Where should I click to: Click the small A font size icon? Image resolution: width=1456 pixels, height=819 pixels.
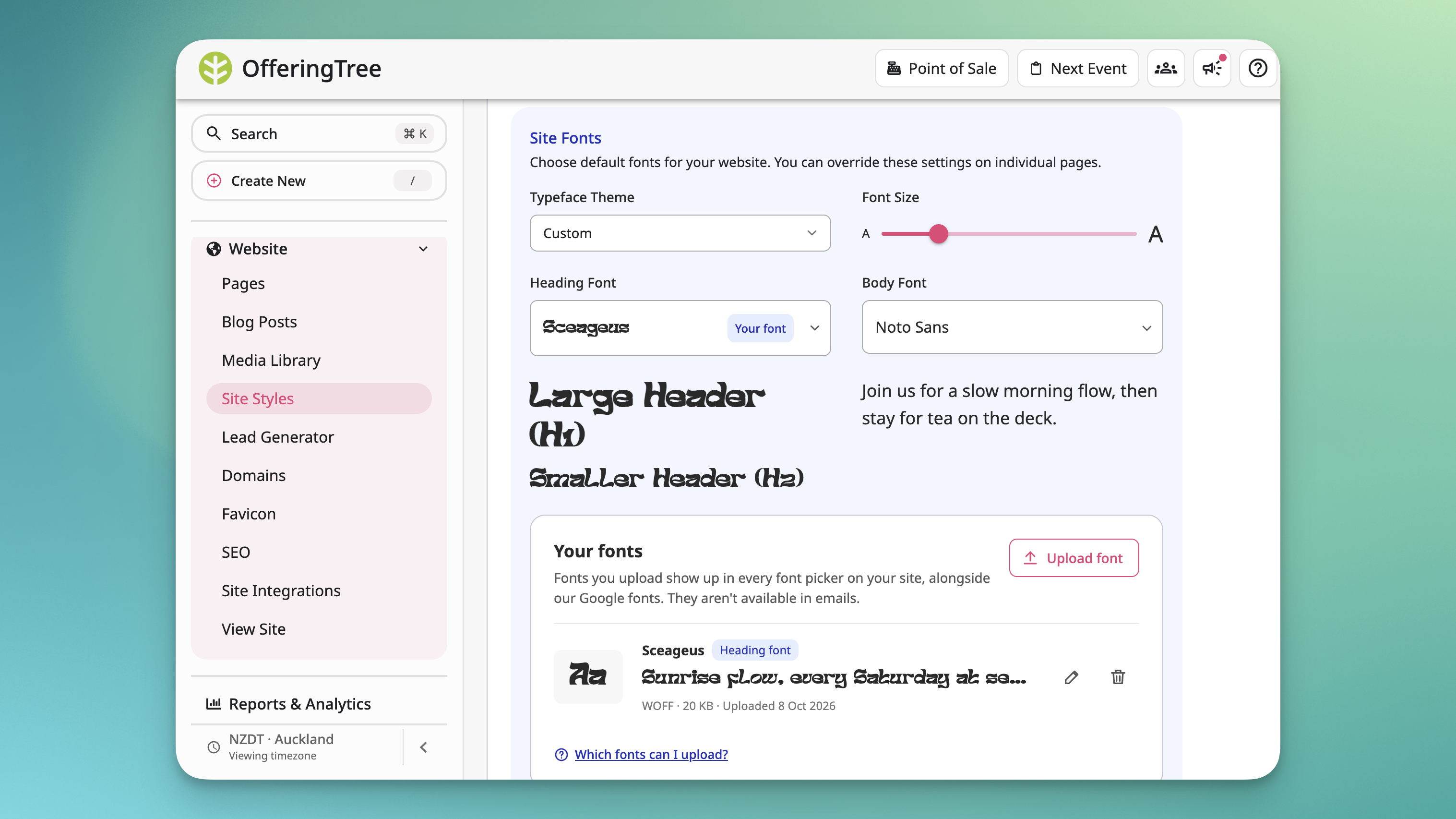click(865, 234)
